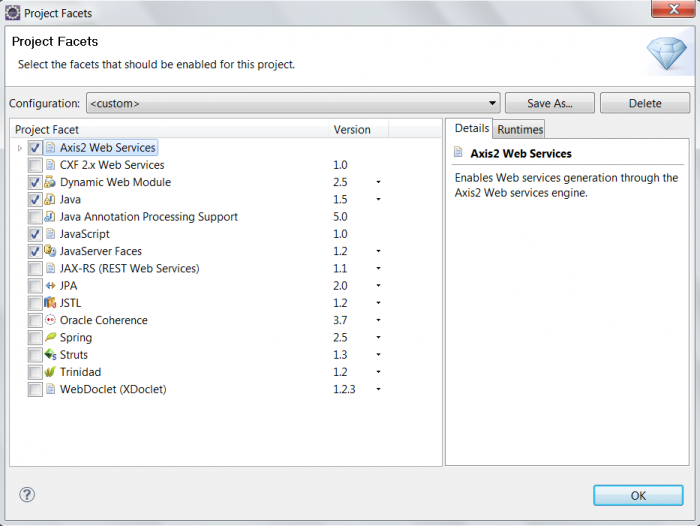The image size is (700, 526).
Task: Enable the Oracle Coherence checkbox
Action: point(35,321)
